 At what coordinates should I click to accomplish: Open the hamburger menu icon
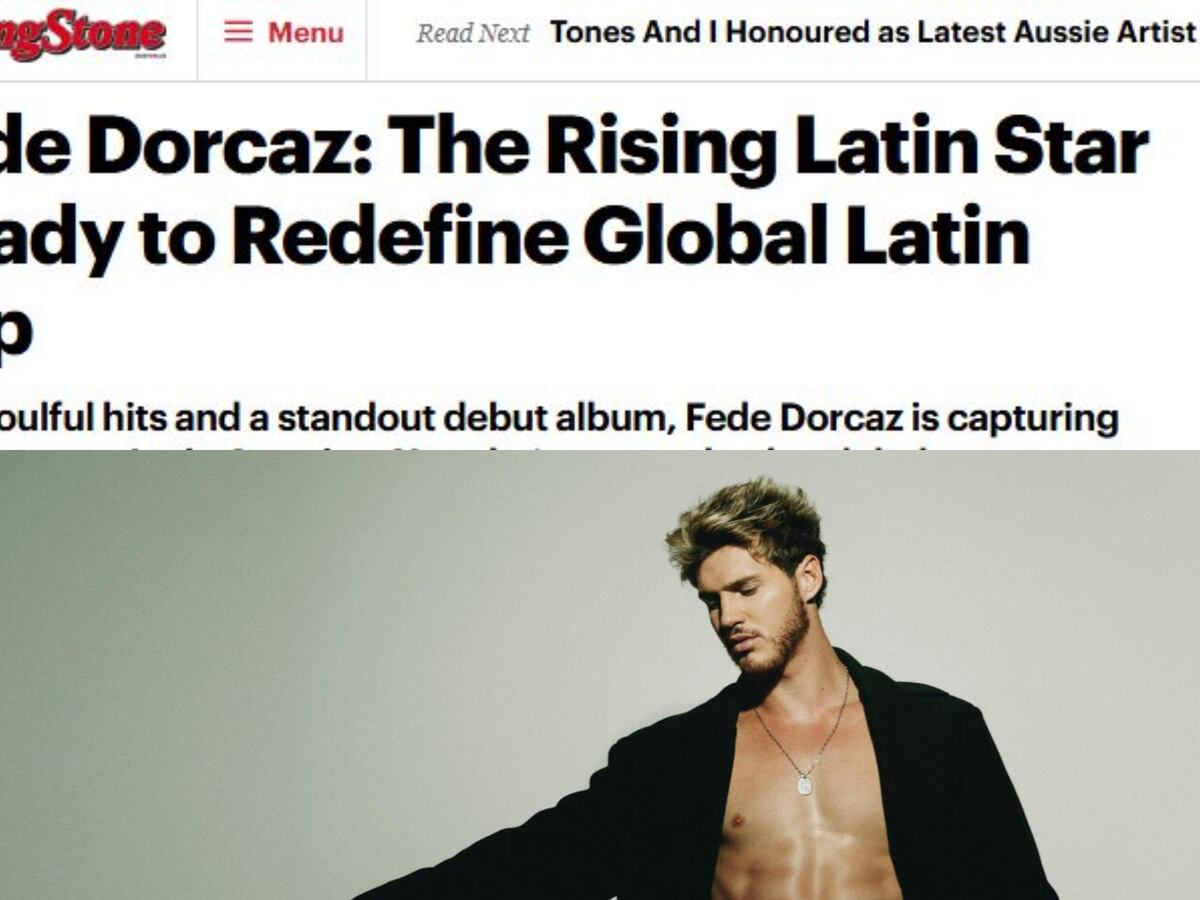(238, 33)
